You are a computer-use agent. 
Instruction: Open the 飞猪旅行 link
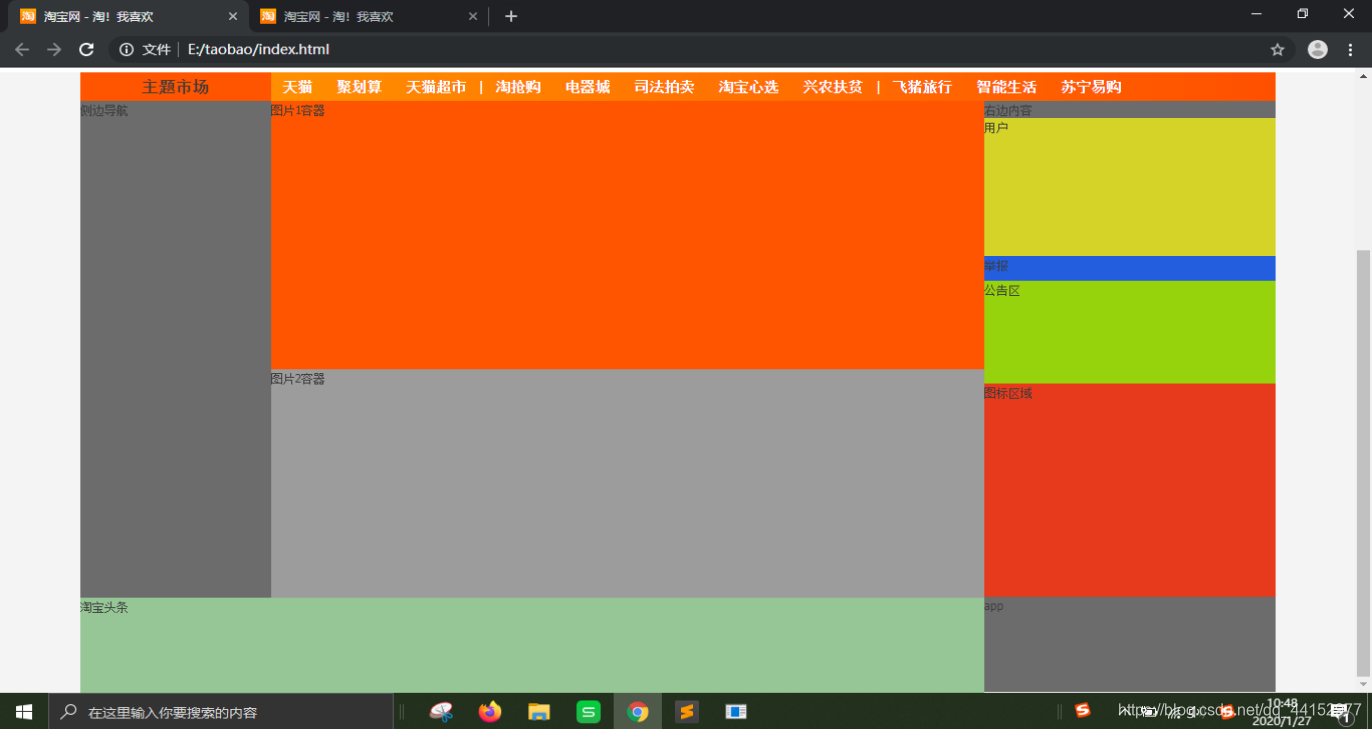coord(922,87)
